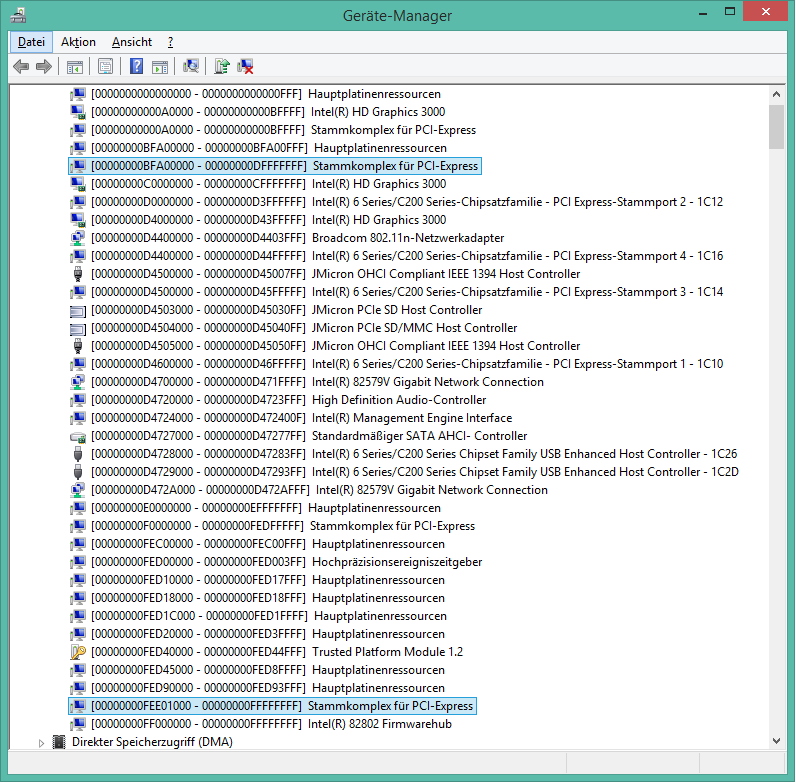Viewport: 796px width, 783px height.
Task: Select Hauptplatinenressourcen at BFA00000 - BFA00FFF
Action: pyautogui.click(x=269, y=148)
